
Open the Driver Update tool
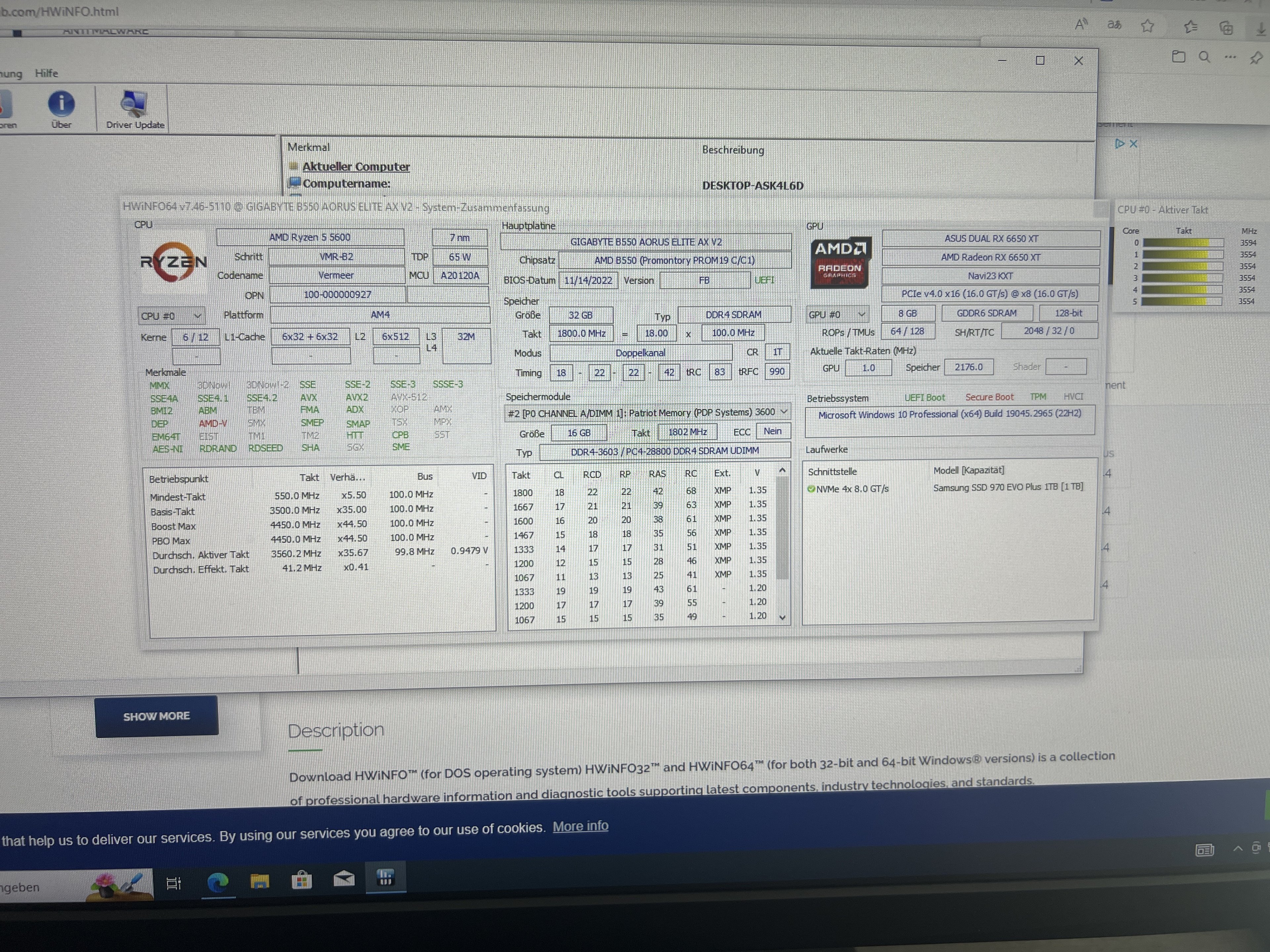click(134, 105)
